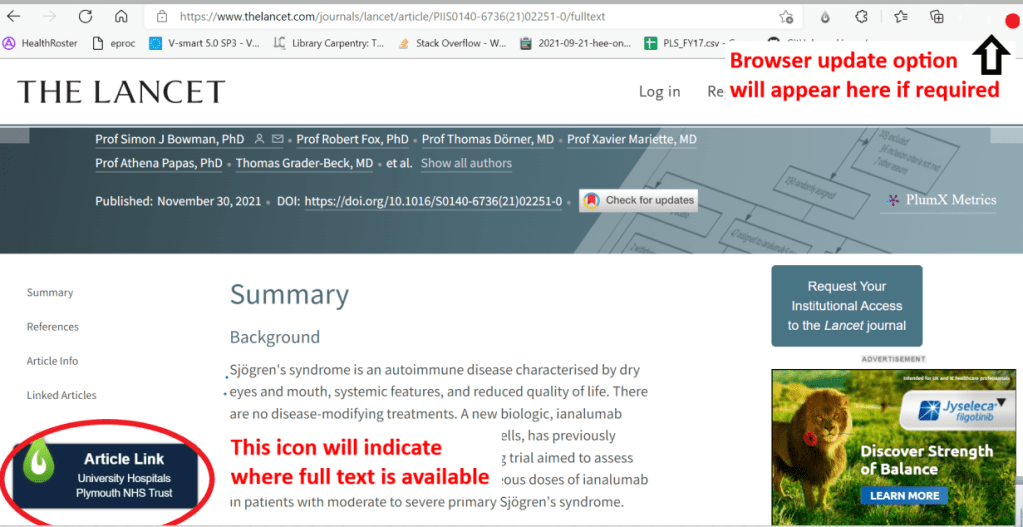Jump to References in the side navigation
Image resolution: width=1023 pixels, height=527 pixels.
52,327
